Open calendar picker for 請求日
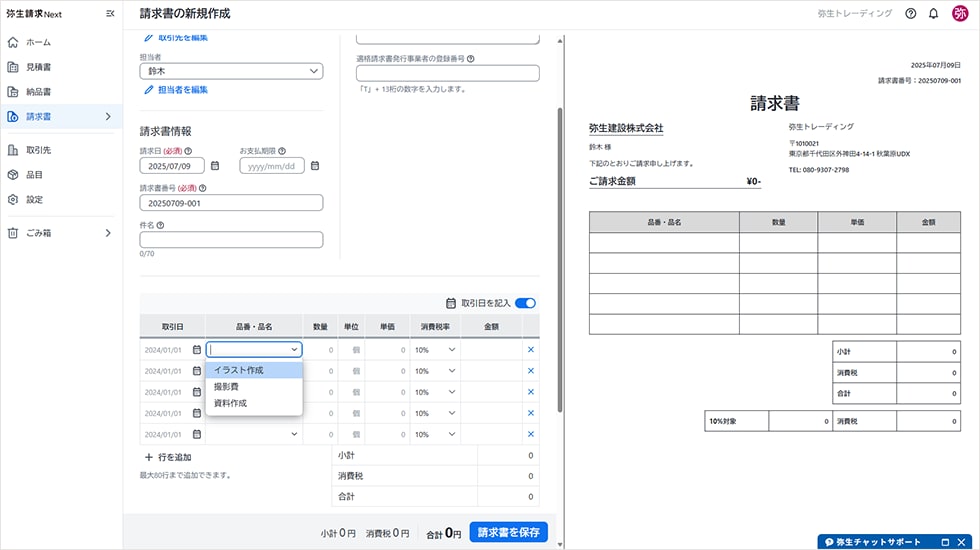Screen dimensions: 980x550 point(214,166)
